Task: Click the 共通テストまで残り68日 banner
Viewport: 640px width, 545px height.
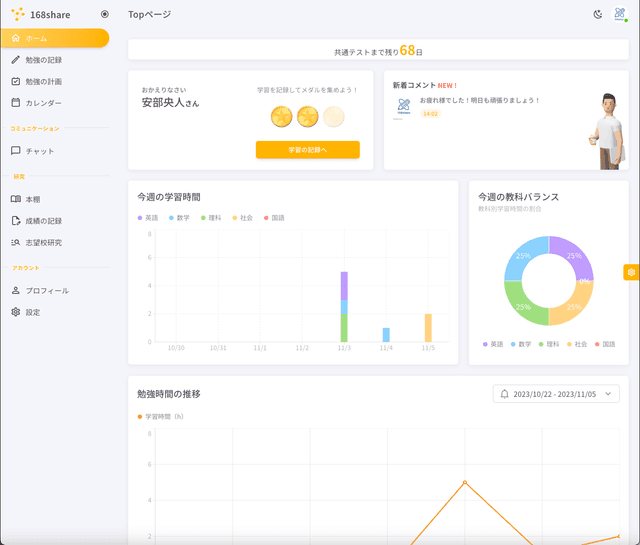Action: 378,50
